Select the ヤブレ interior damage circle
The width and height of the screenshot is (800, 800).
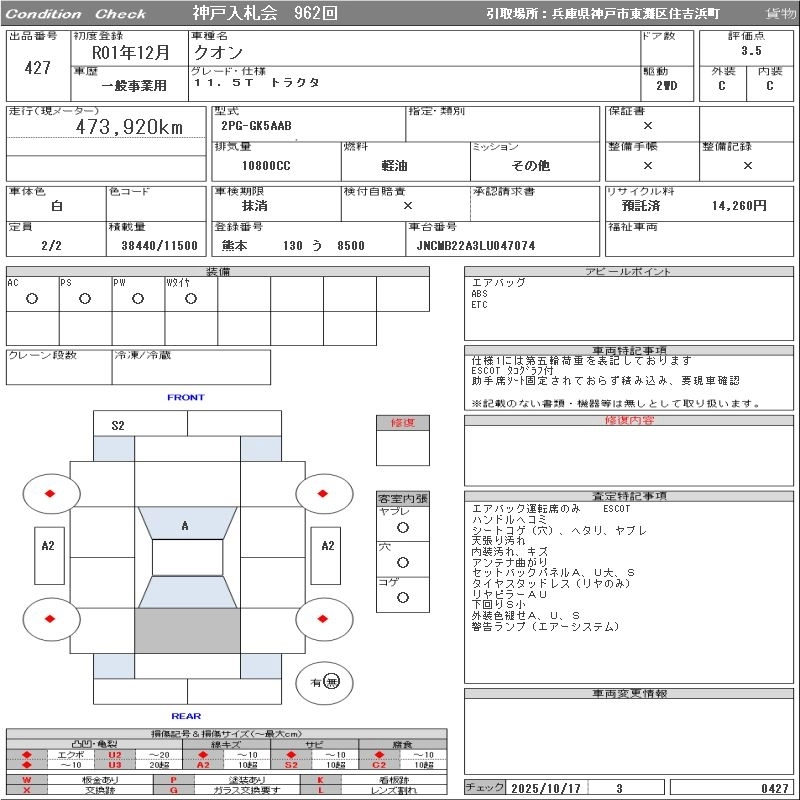pos(402,527)
